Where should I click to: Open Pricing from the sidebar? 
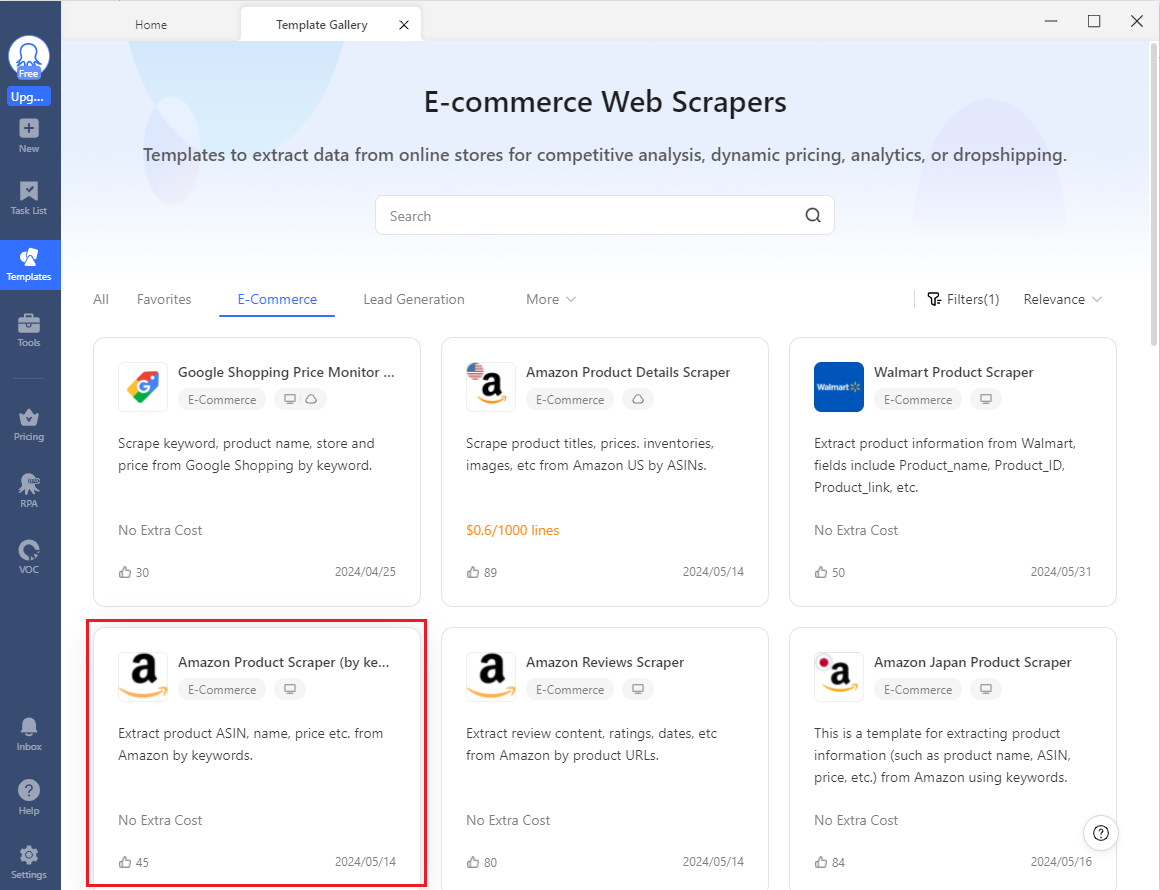(29, 425)
